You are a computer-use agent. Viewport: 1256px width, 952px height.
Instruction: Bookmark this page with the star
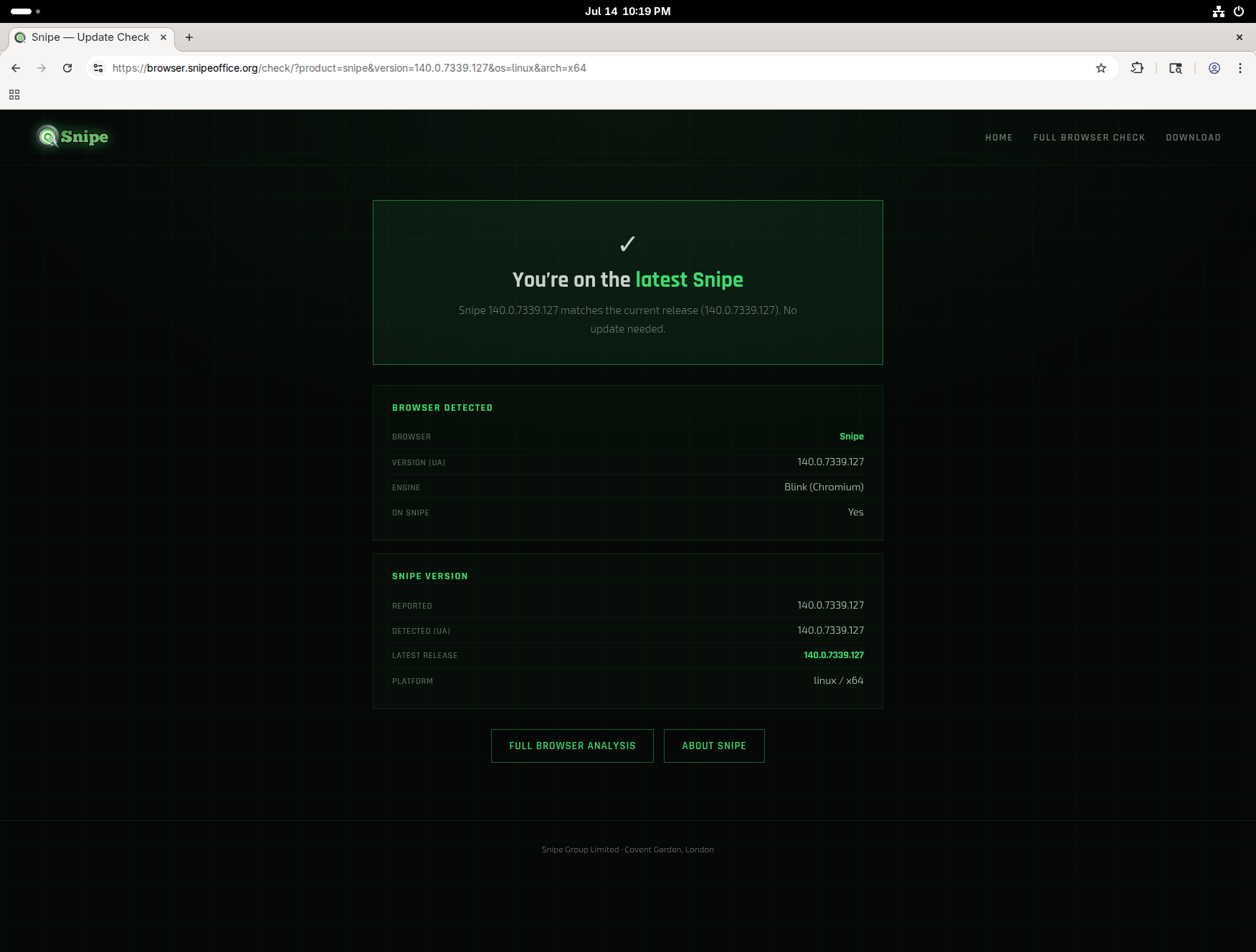(1101, 68)
